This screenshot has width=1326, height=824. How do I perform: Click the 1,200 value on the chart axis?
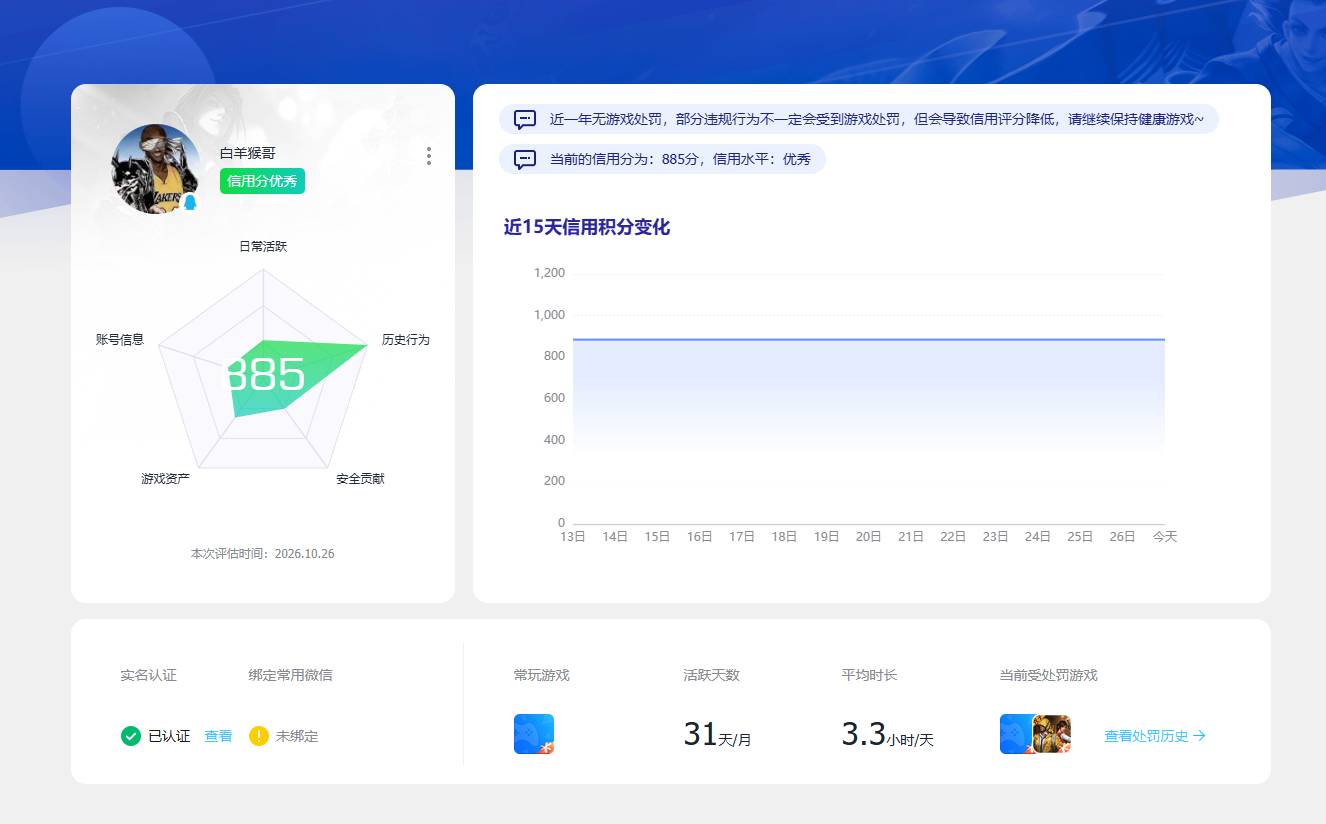pyautogui.click(x=549, y=273)
